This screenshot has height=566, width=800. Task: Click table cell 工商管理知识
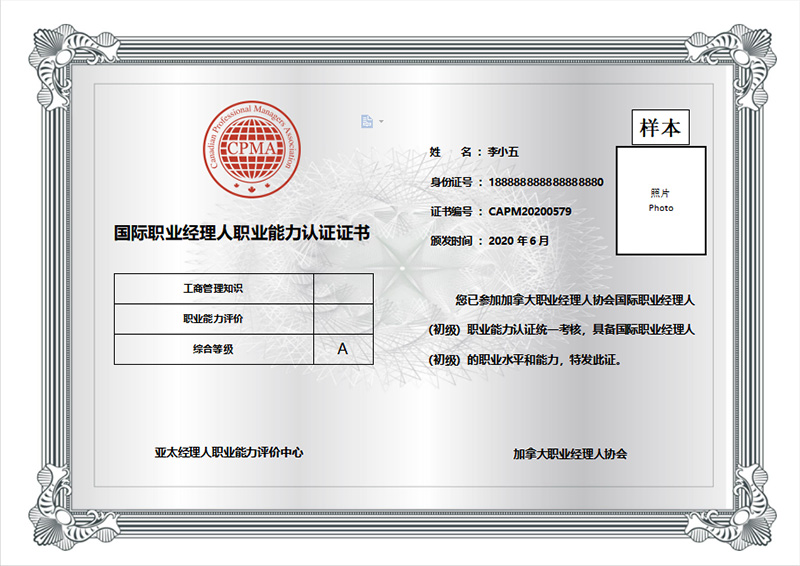213,288
